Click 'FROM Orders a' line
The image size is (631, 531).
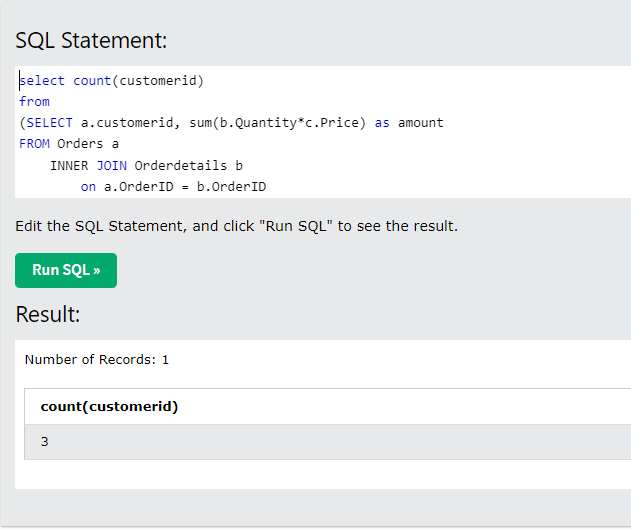coord(69,144)
